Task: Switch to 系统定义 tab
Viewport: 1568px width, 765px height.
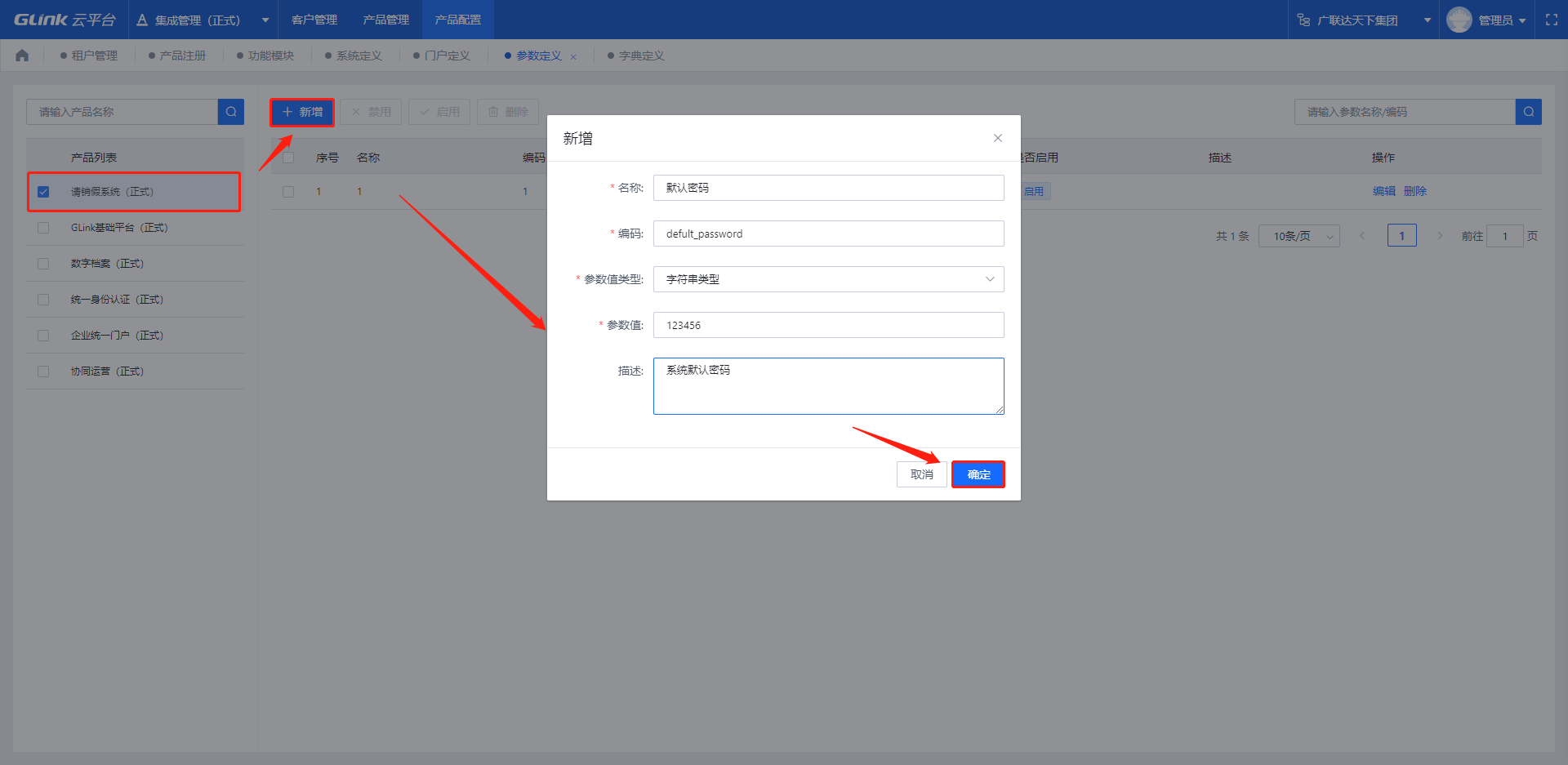Action: (x=354, y=56)
